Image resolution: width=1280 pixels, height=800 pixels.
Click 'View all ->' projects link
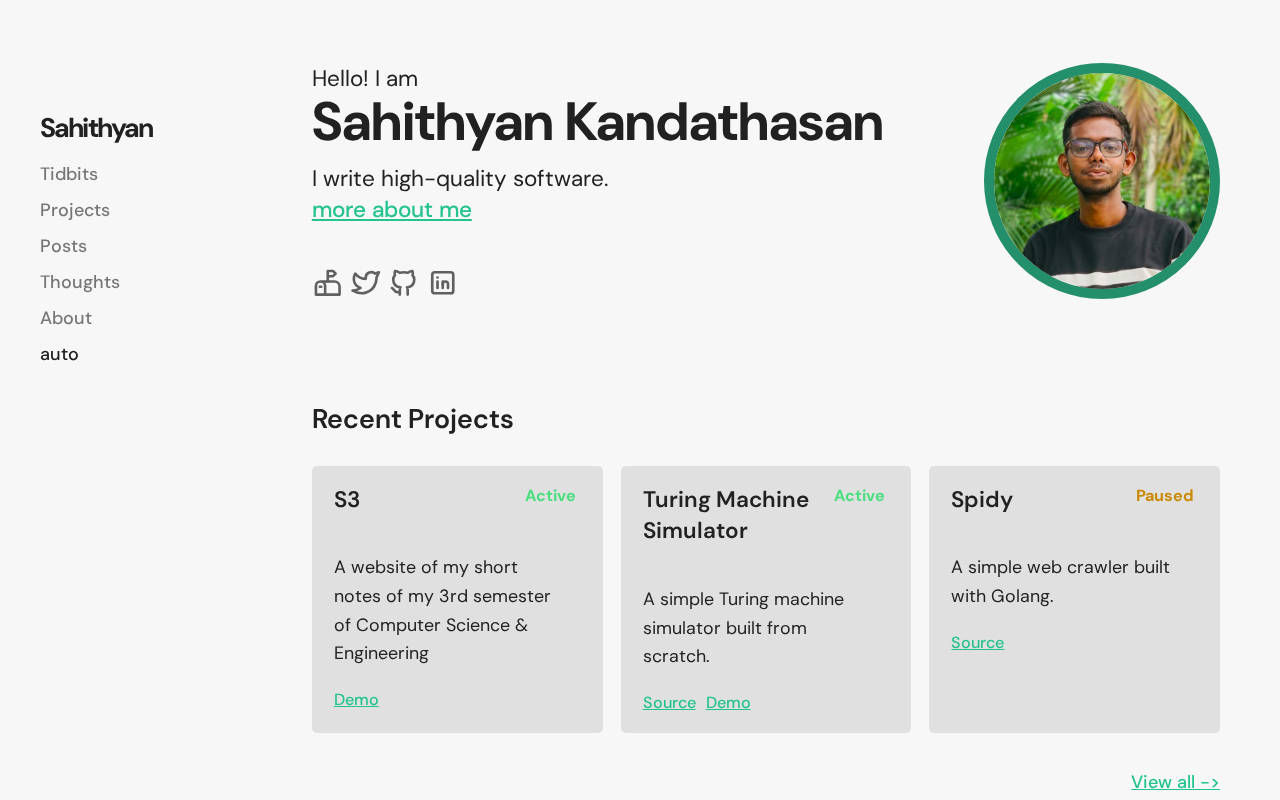[x=1175, y=782]
